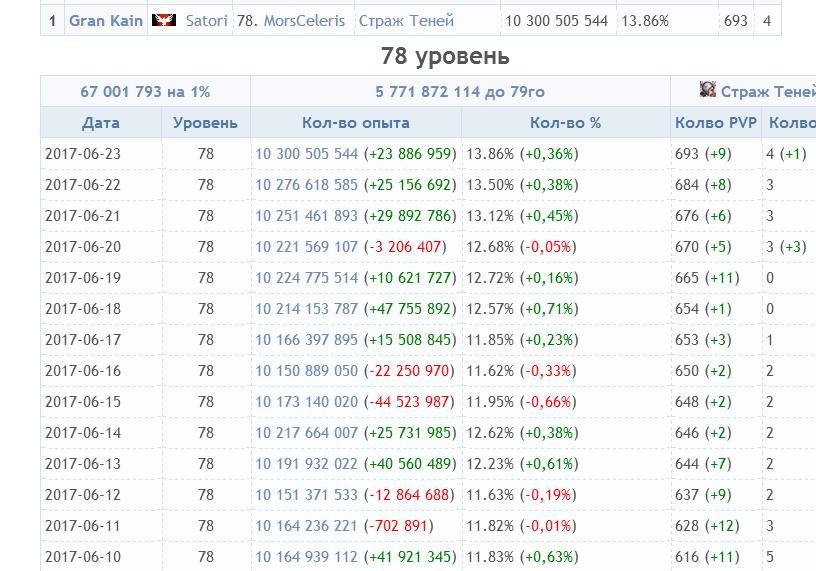Screen dimensions: 816x571
Task: Sort table by Дата column header
Action: point(100,123)
